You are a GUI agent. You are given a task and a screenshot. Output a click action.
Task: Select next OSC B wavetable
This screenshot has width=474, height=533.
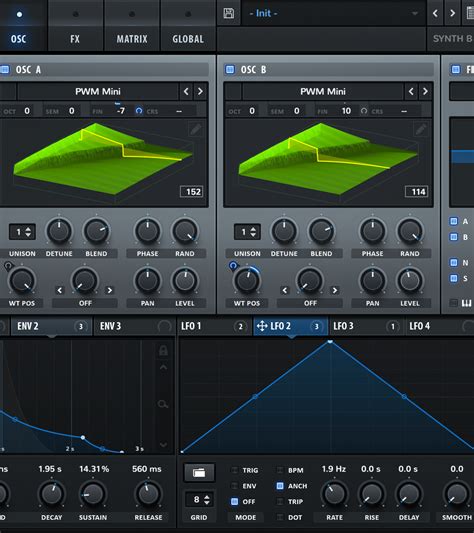[425, 91]
